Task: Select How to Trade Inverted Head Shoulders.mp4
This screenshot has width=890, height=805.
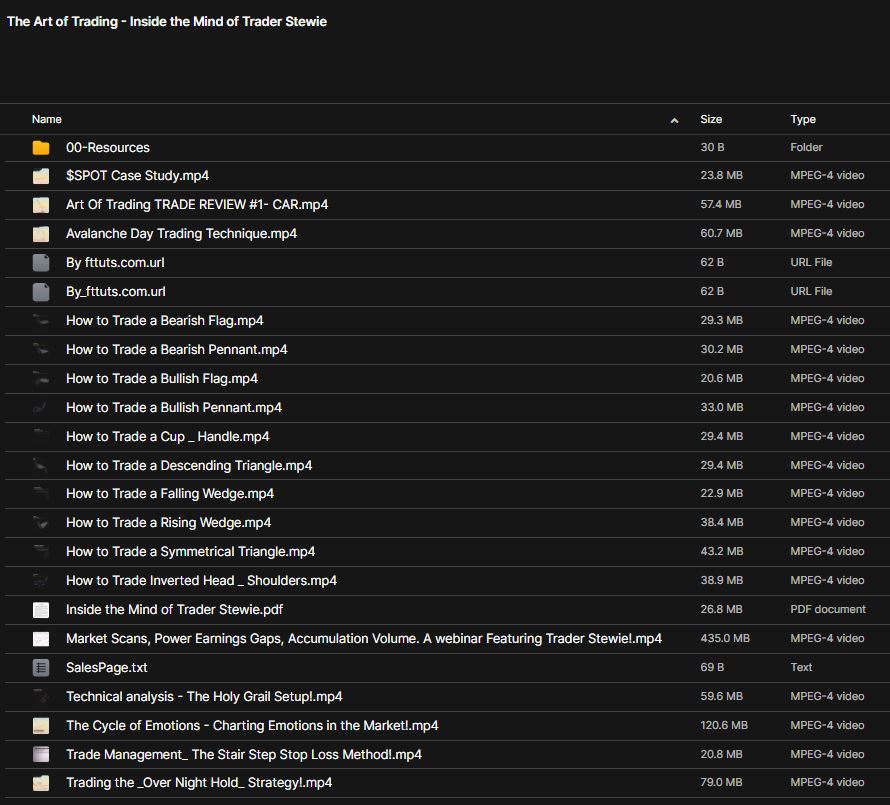Action: pyautogui.click(x=201, y=580)
